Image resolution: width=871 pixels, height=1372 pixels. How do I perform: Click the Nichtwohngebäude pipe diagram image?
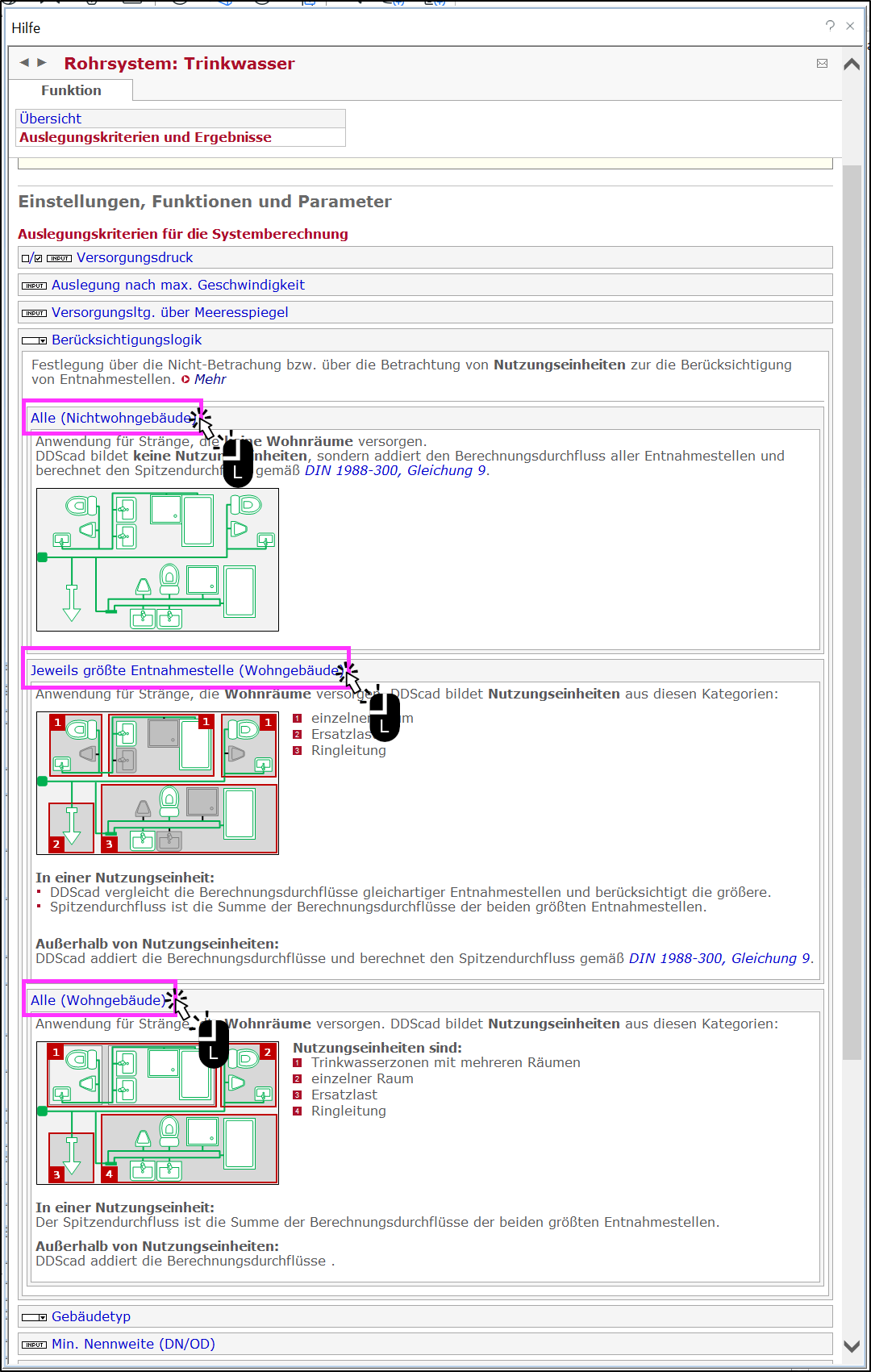point(157,560)
